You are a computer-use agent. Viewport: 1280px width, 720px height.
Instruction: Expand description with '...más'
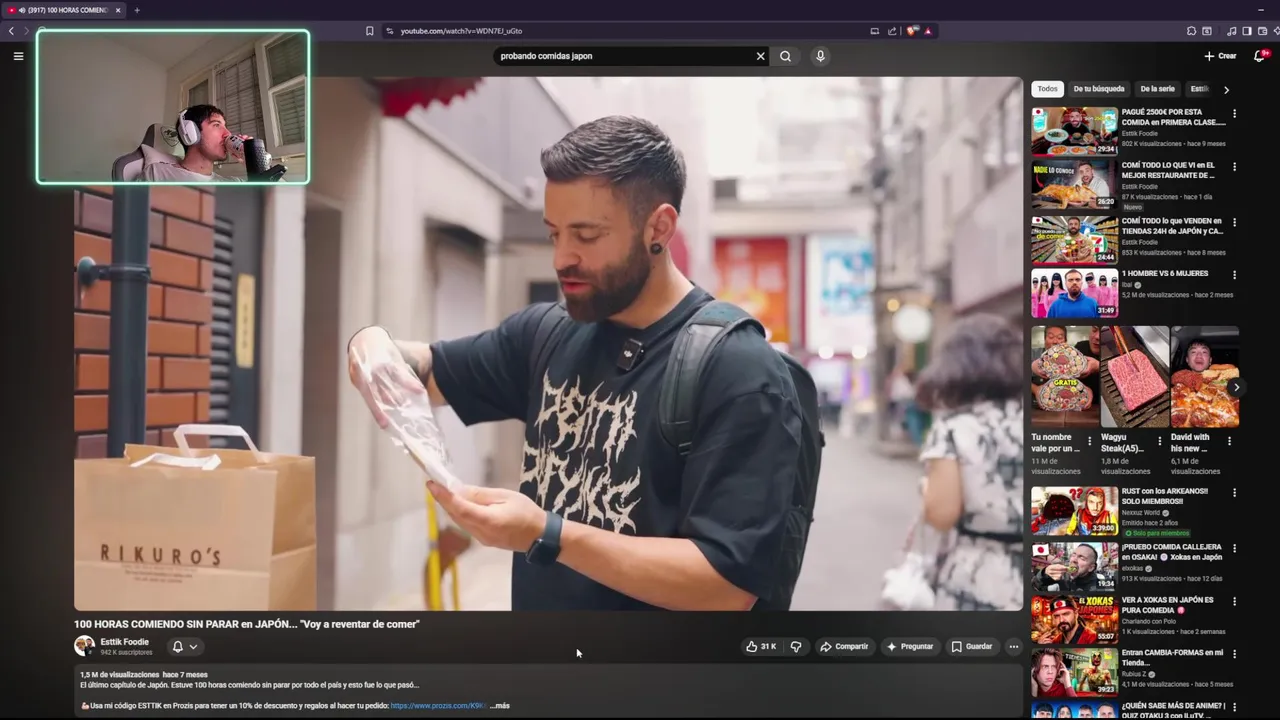point(499,706)
